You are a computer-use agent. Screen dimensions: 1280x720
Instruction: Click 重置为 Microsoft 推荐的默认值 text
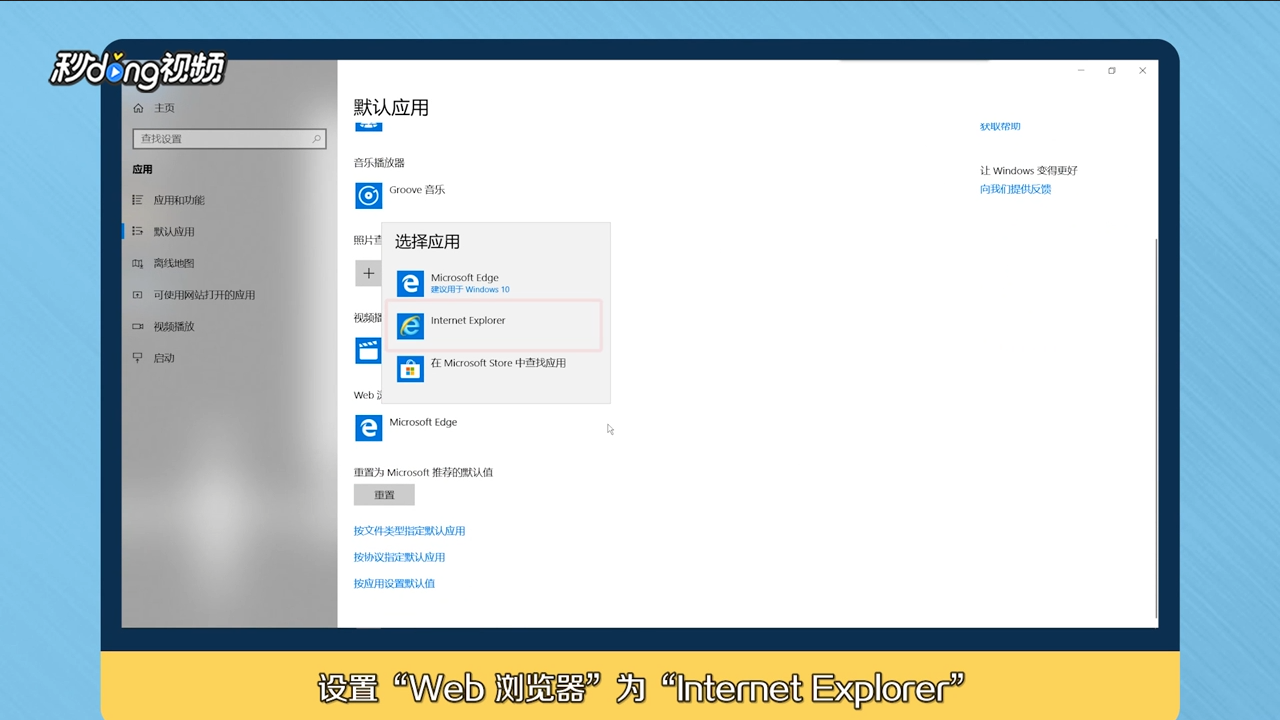coord(423,472)
